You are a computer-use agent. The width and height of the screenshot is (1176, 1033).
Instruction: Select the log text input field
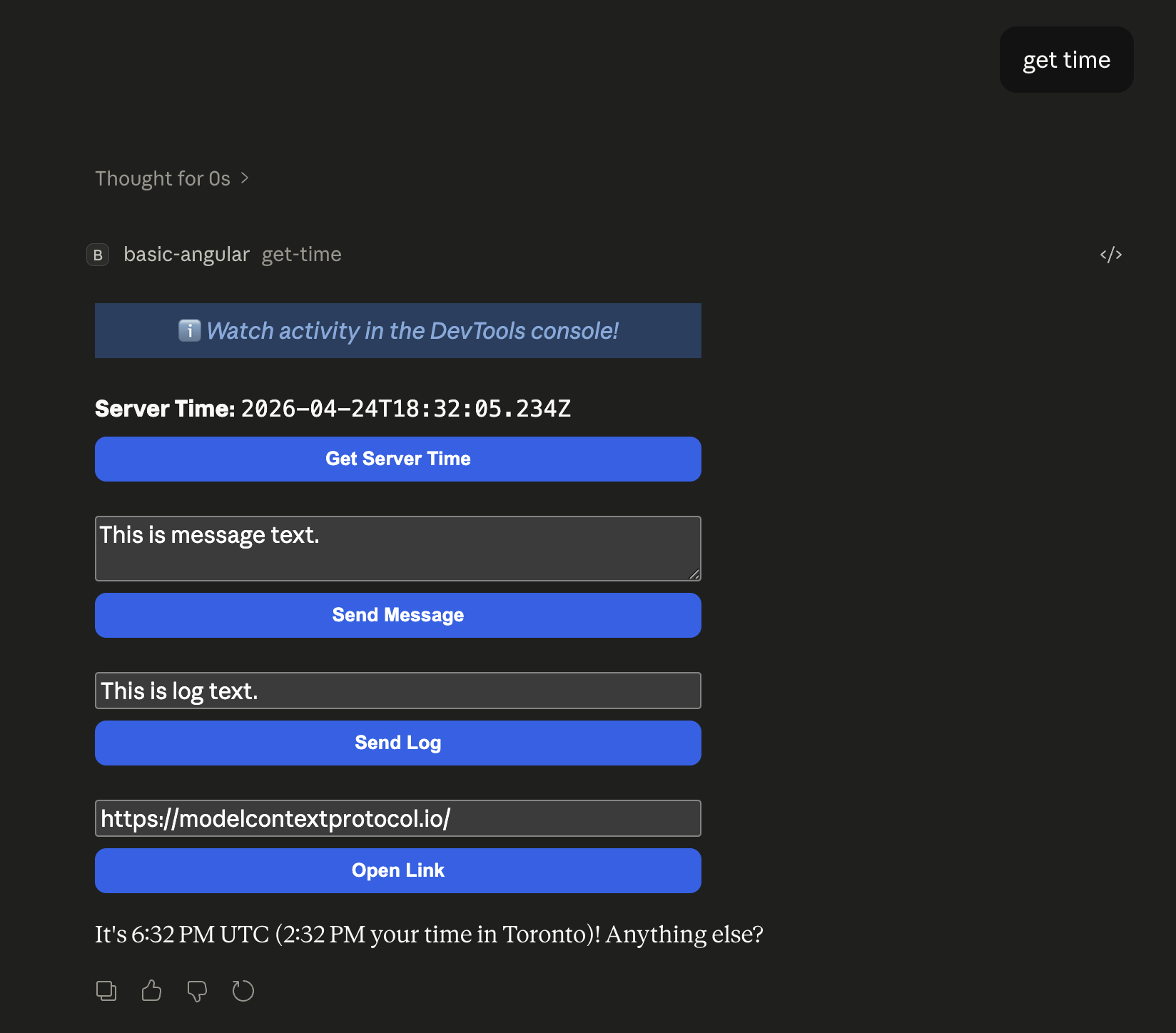(397, 691)
